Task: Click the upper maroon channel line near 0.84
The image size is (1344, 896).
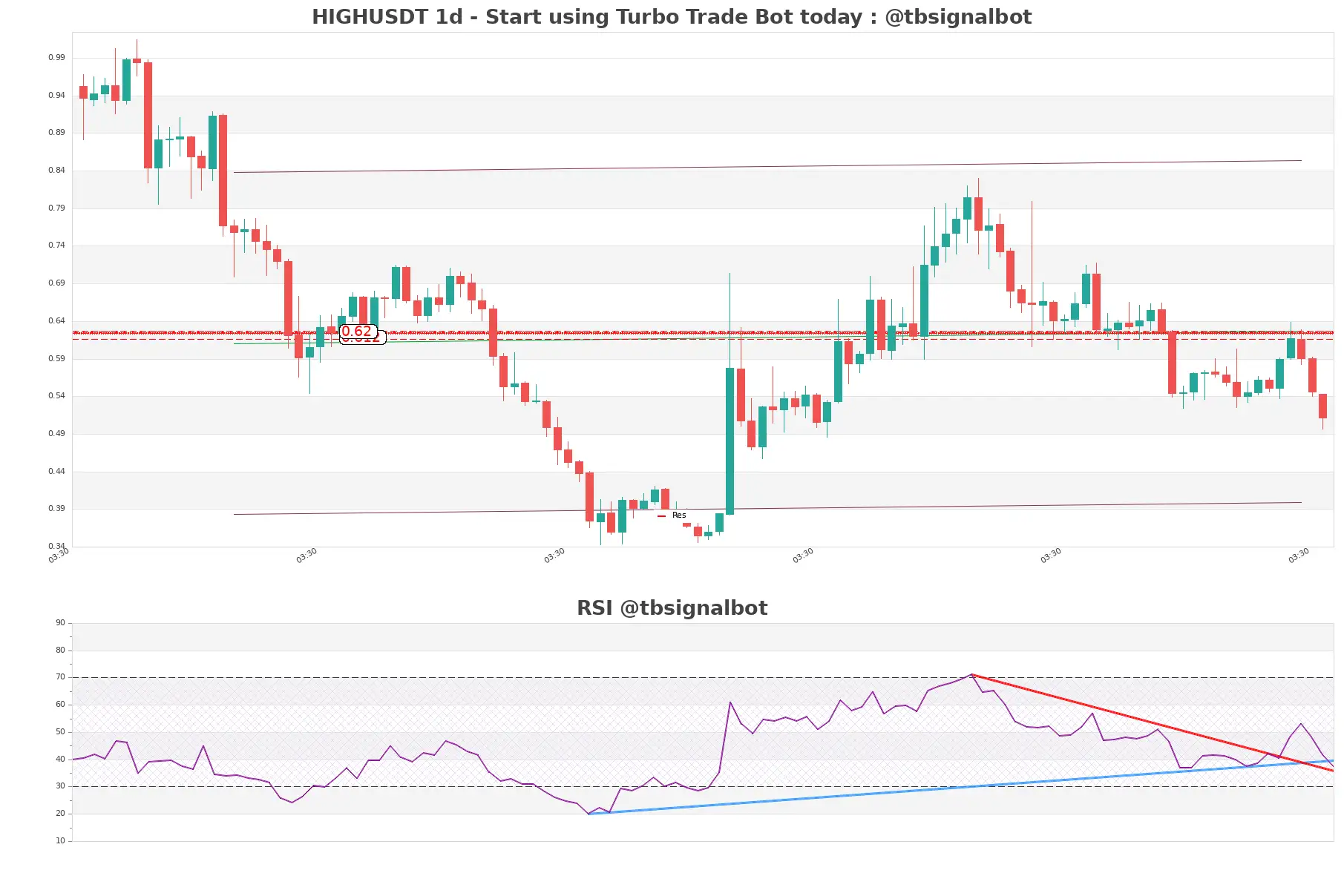Action: click(767, 167)
